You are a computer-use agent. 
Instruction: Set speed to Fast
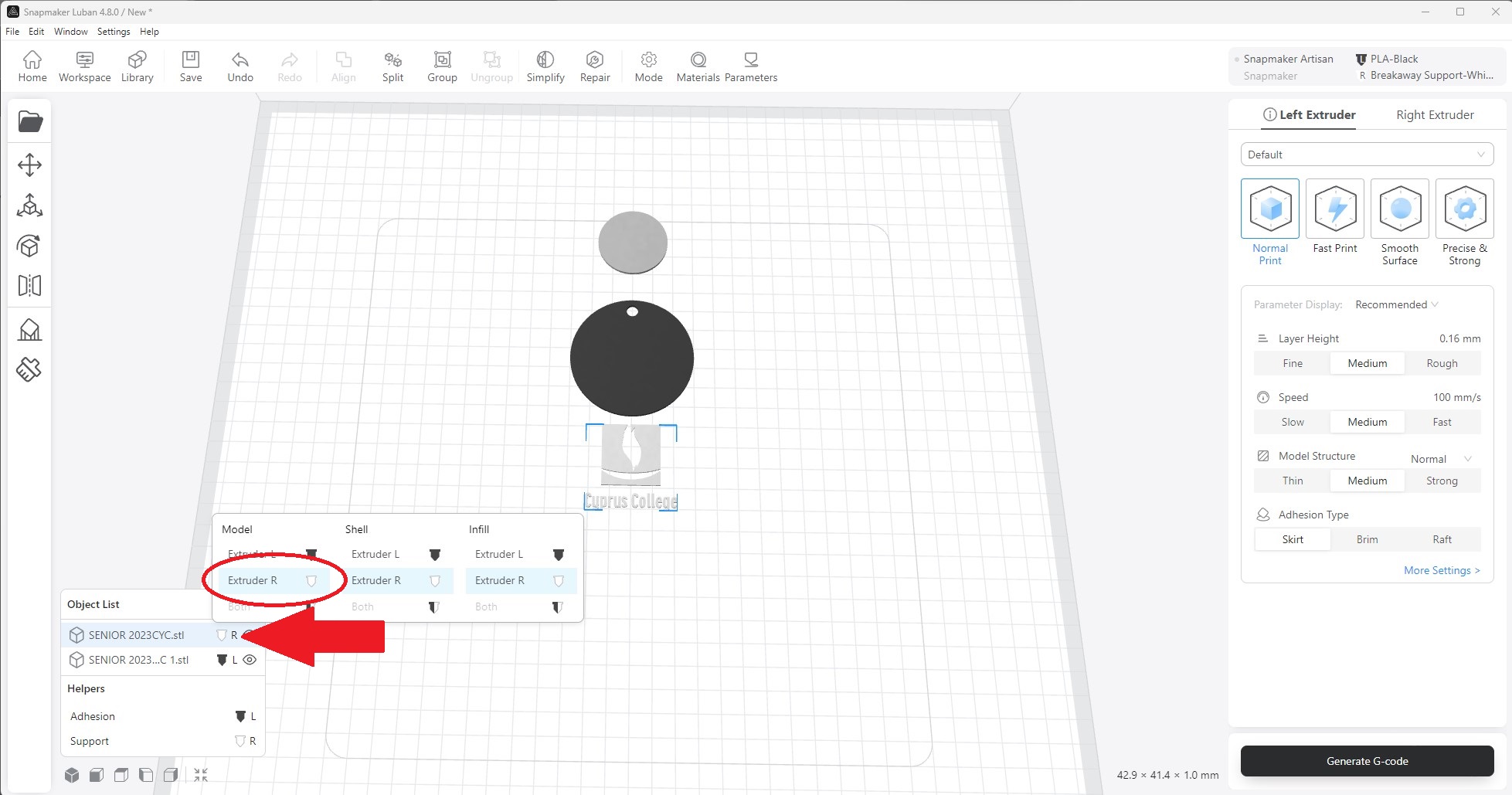tap(1441, 422)
